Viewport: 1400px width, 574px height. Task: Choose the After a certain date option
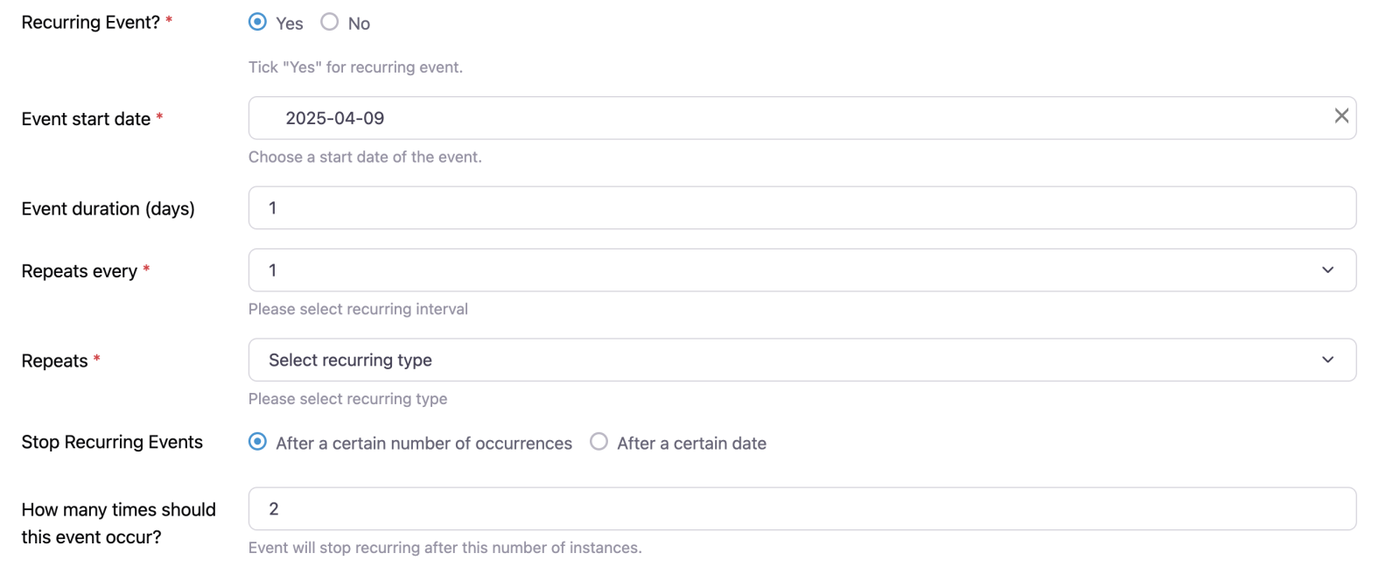point(599,442)
